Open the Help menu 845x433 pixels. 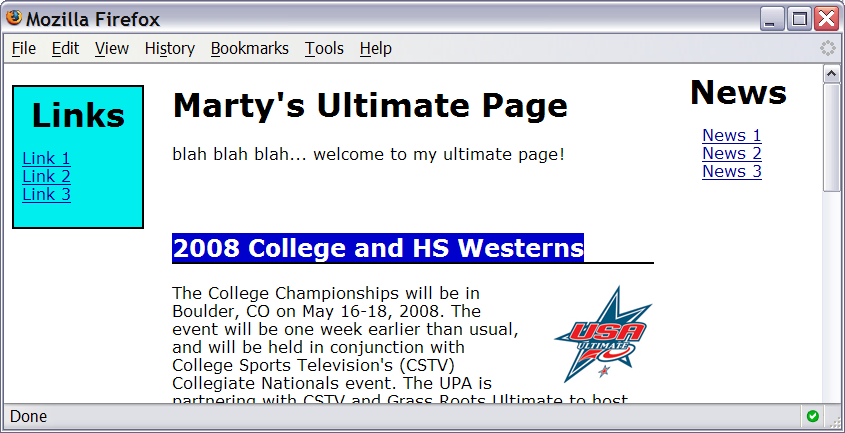[375, 48]
